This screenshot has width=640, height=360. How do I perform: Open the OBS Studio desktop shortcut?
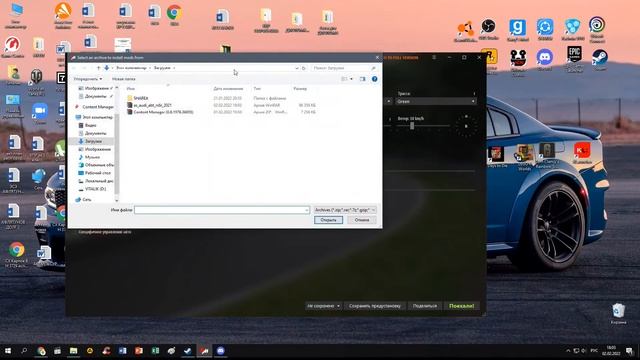[488, 29]
